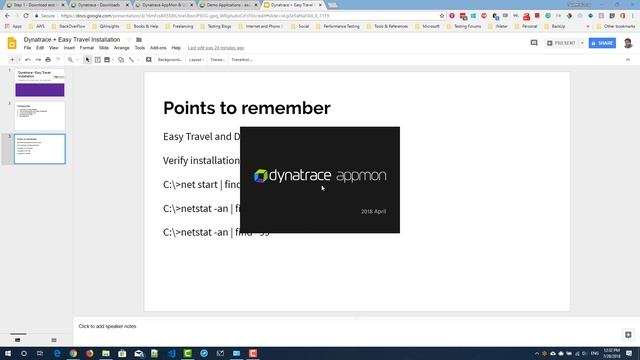Viewport: 640px width, 360px height.
Task: Open the Google Slides home icon
Action: [x=12, y=43]
